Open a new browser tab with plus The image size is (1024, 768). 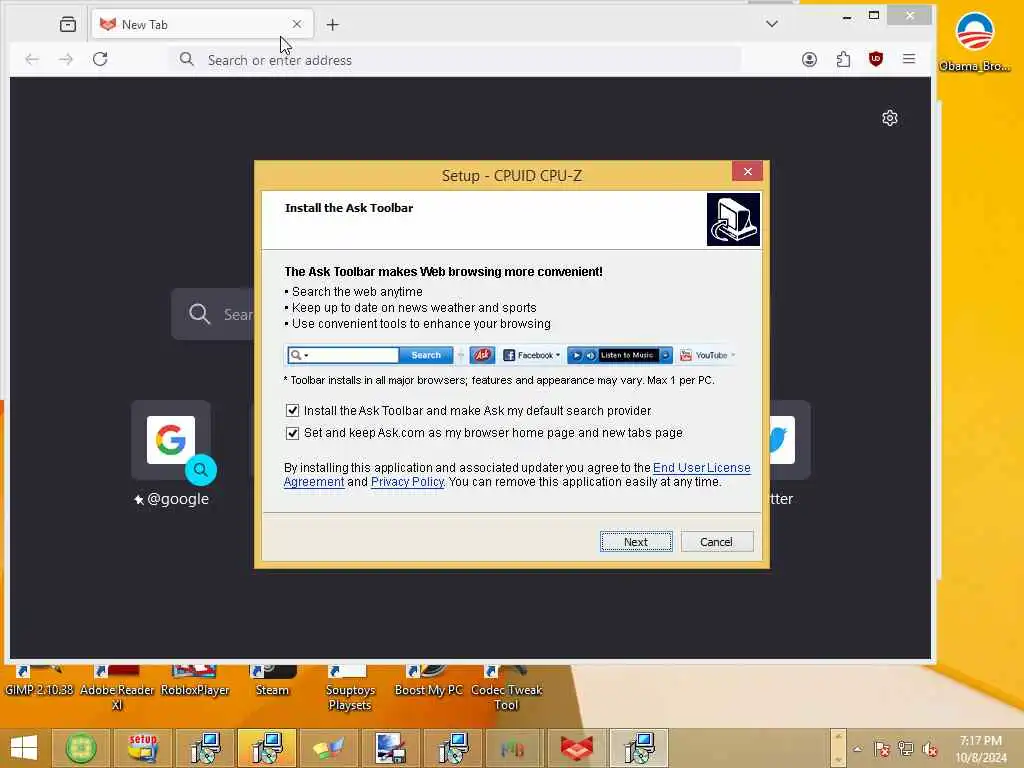pos(332,25)
